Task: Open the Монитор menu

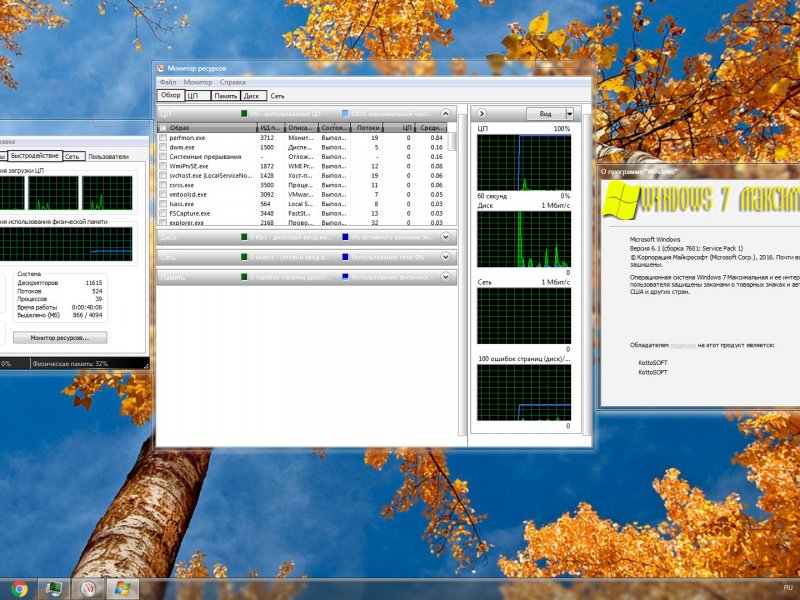Action: (x=198, y=82)
